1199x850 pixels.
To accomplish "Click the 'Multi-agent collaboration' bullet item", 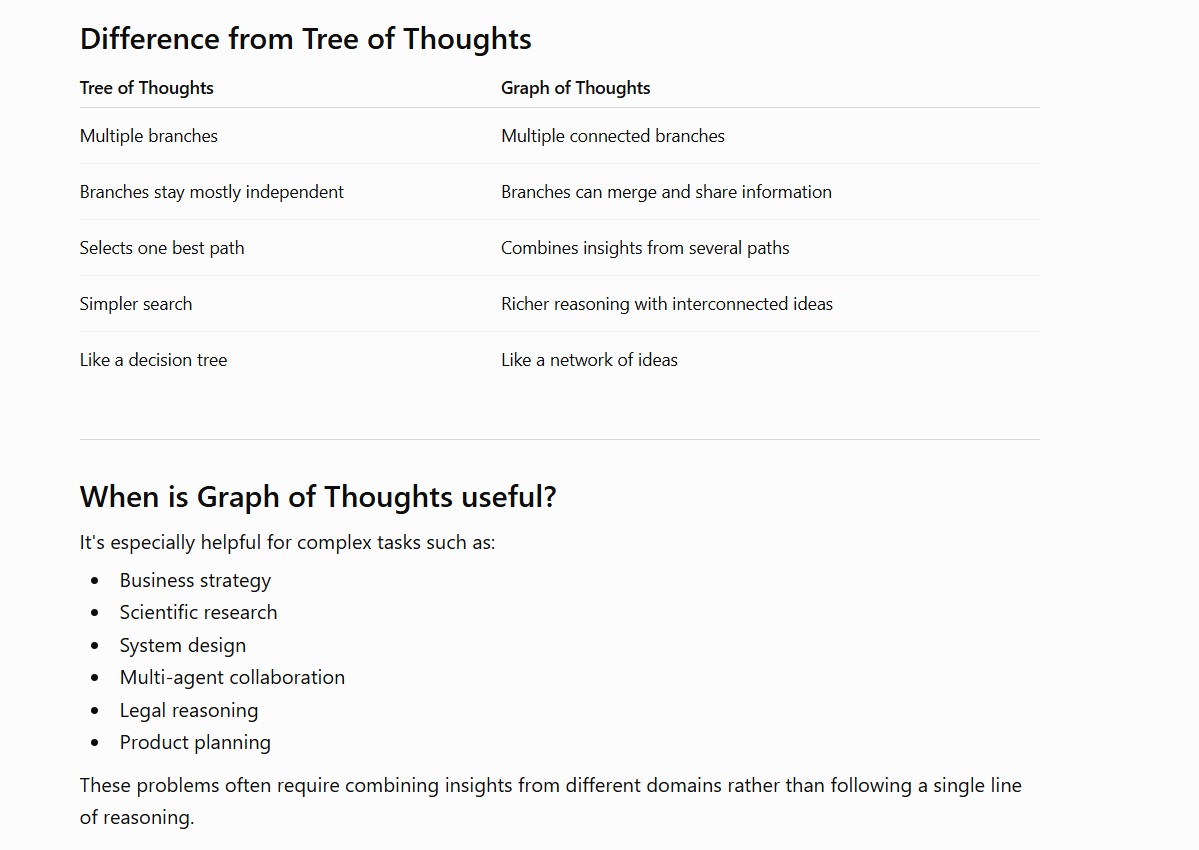I will pyautogui.click(x=232, y=677).
